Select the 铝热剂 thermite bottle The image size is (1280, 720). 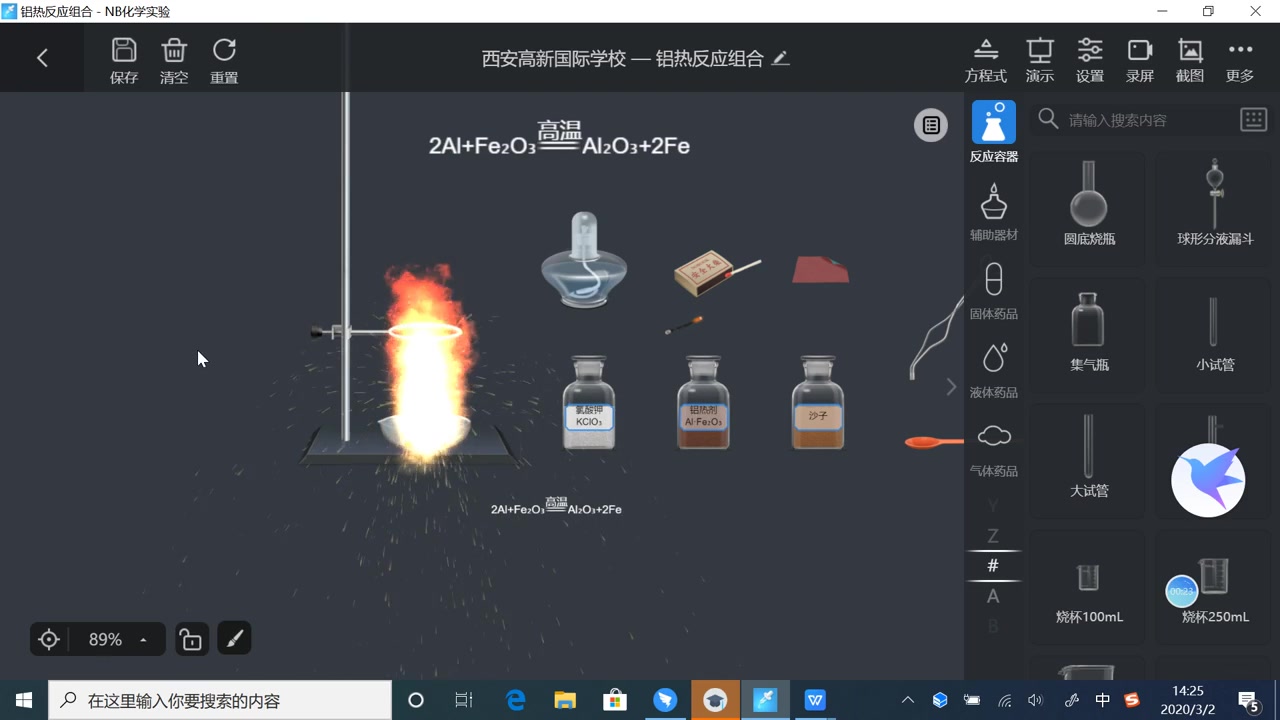pyautogui.click(x=703, y=403)
